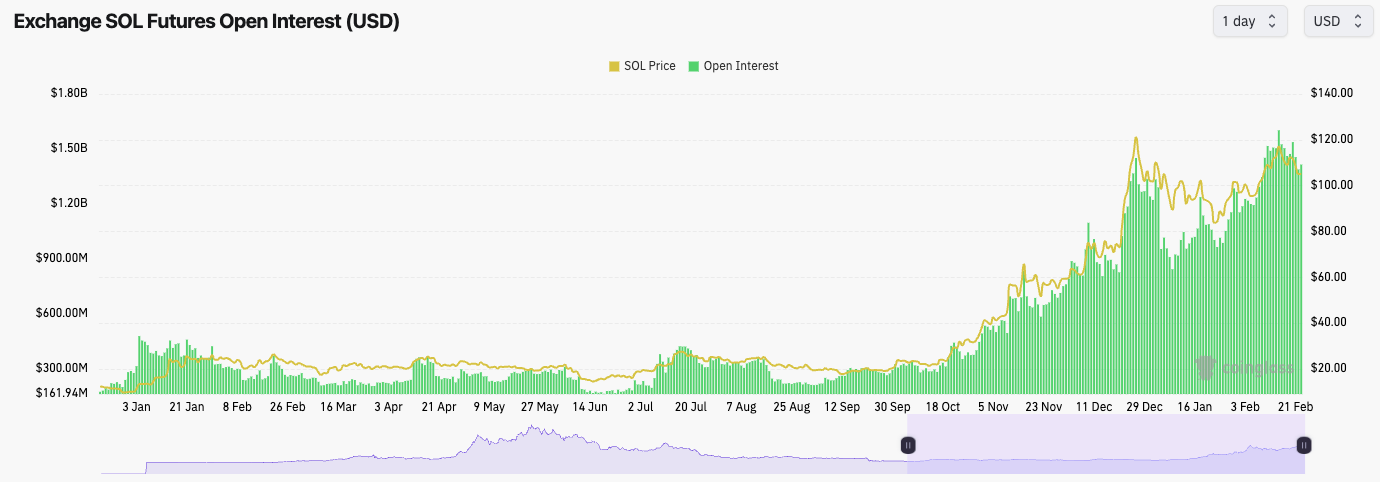This screenshot has height=482, width=1380.
Task: Open the "1 day" interval dropdown
Action: [x=1249, y=21]
